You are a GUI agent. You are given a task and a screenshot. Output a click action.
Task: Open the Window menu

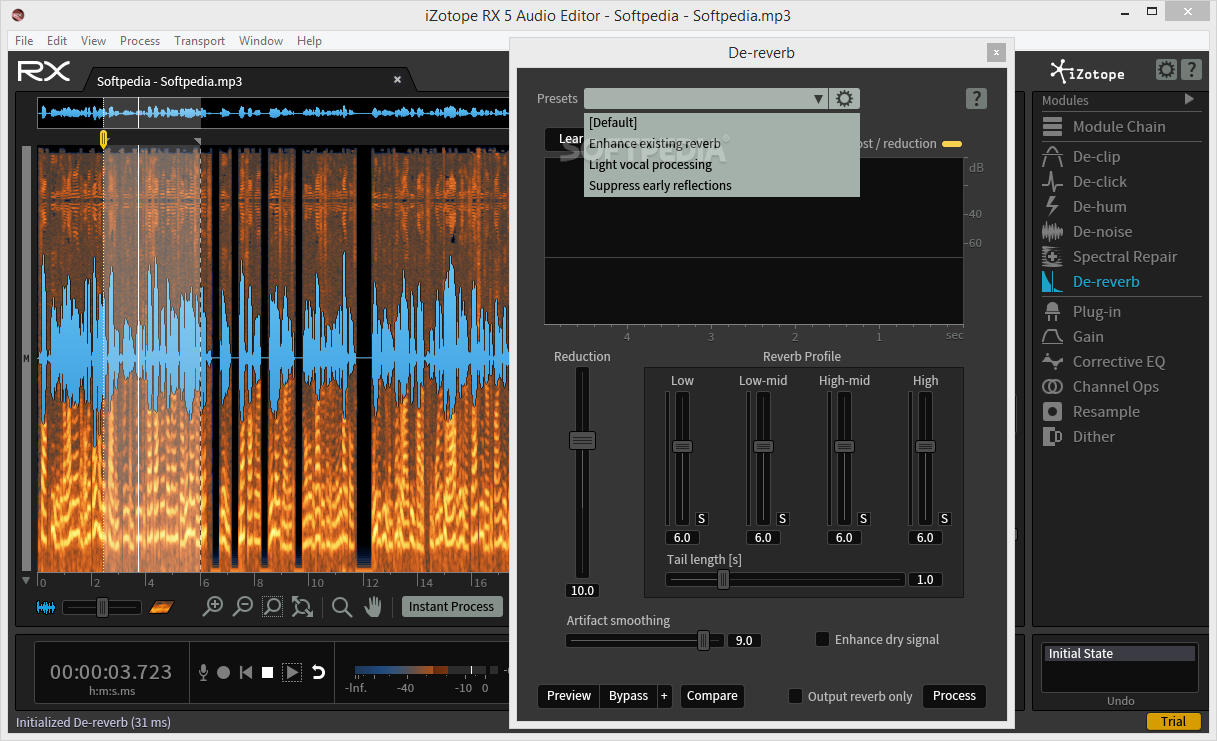[260, 41]
